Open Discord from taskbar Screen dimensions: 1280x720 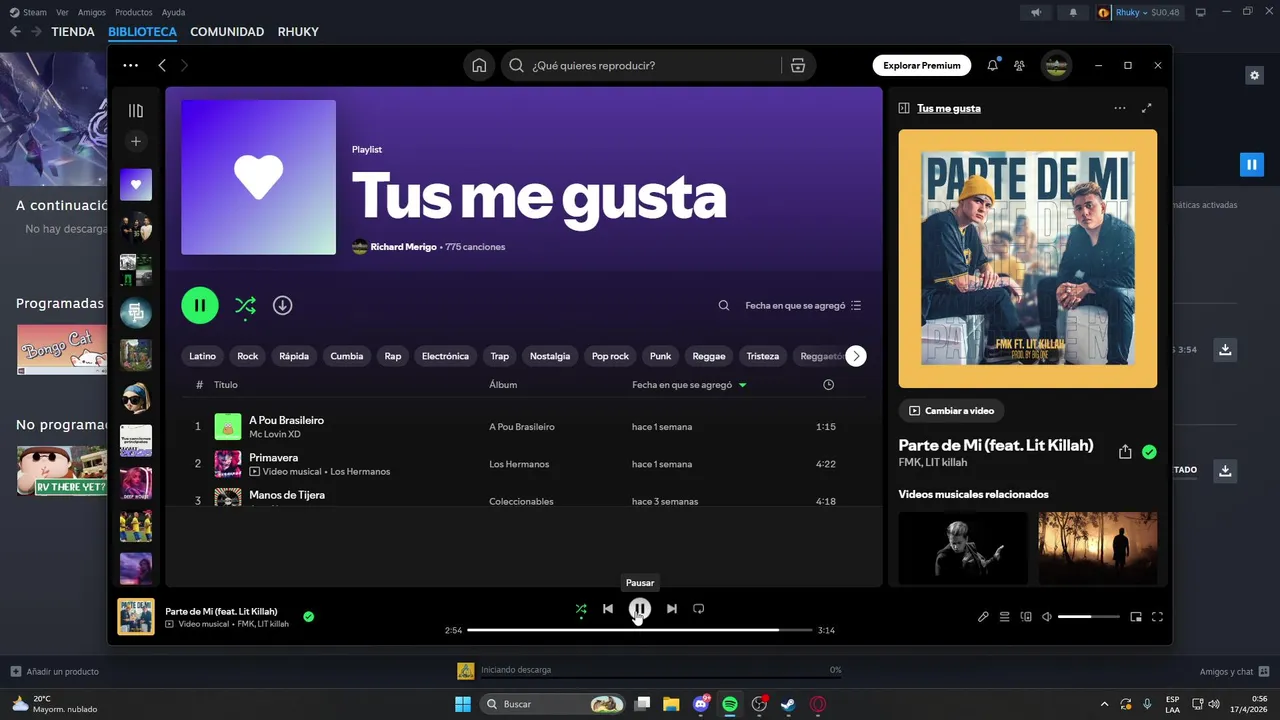tap(701, 704)
